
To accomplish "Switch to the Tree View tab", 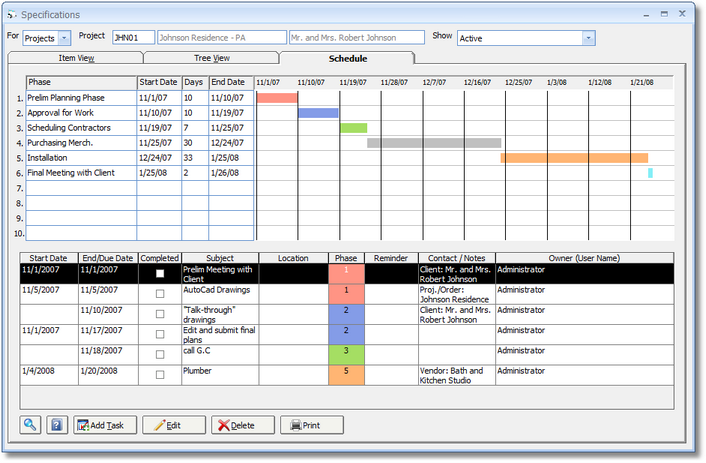I will coord(212,58).
